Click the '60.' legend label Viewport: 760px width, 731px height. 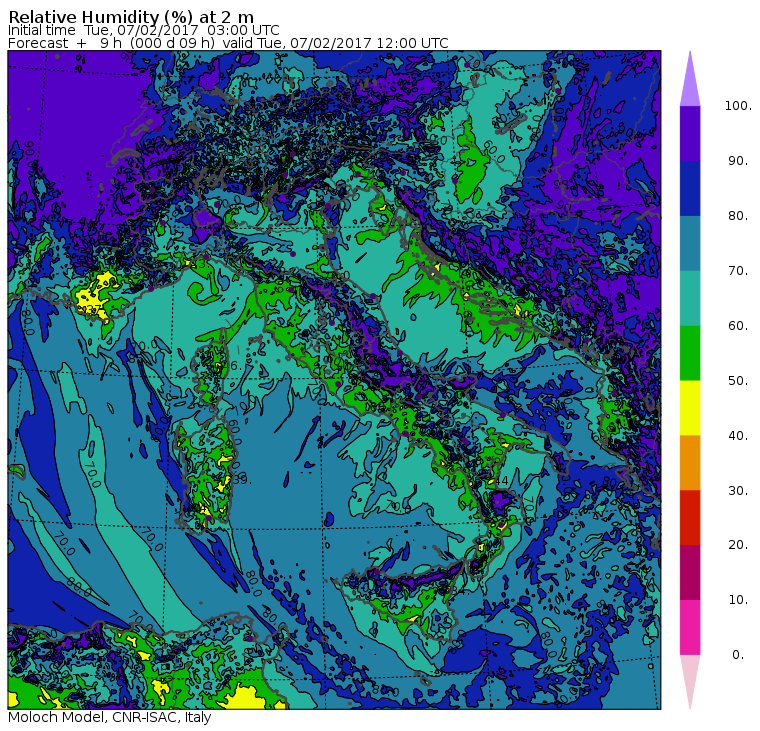point(738,326)
